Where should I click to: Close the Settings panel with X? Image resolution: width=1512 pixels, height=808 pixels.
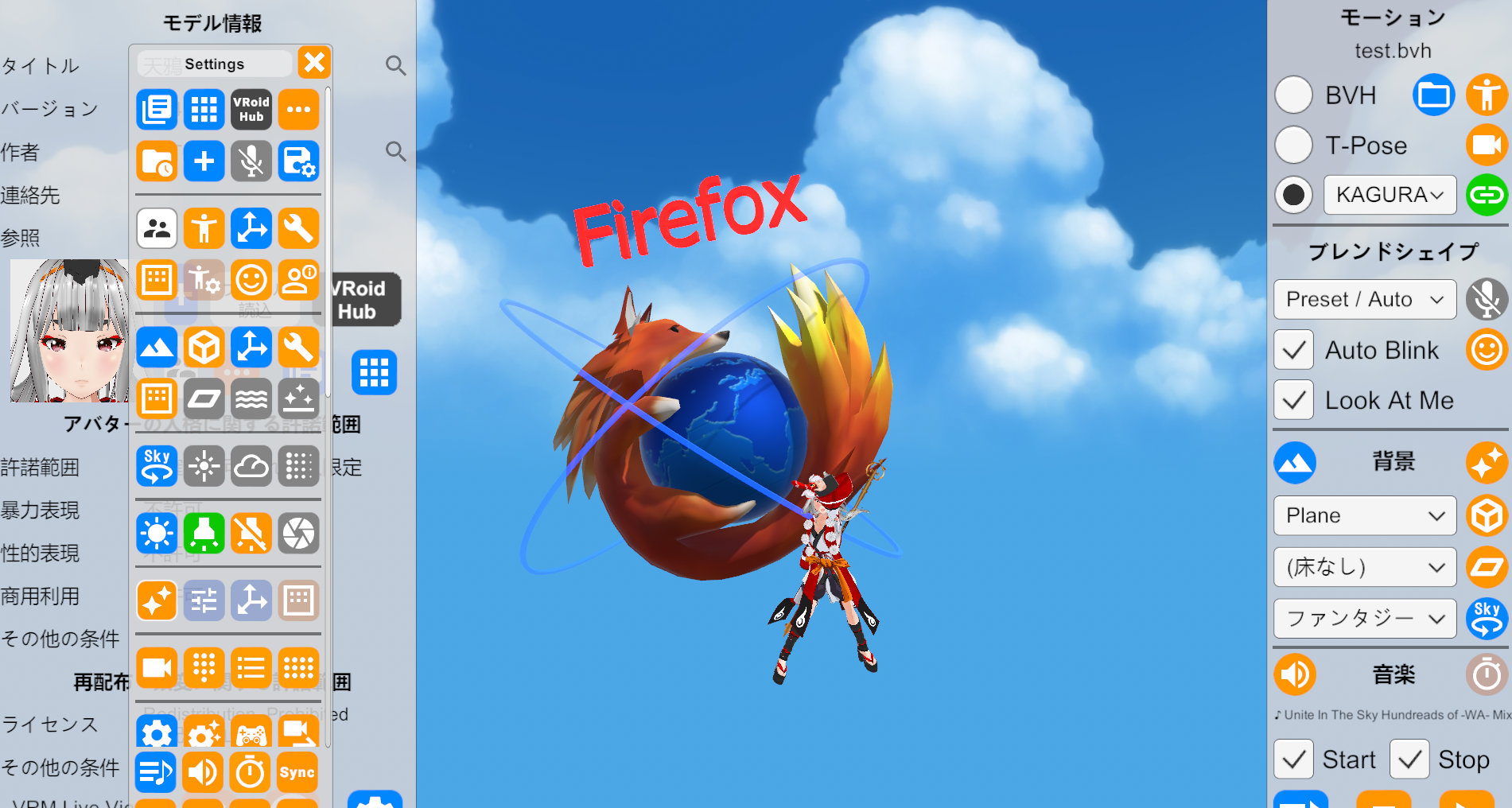pyautogui.click(x=314, y=62)
